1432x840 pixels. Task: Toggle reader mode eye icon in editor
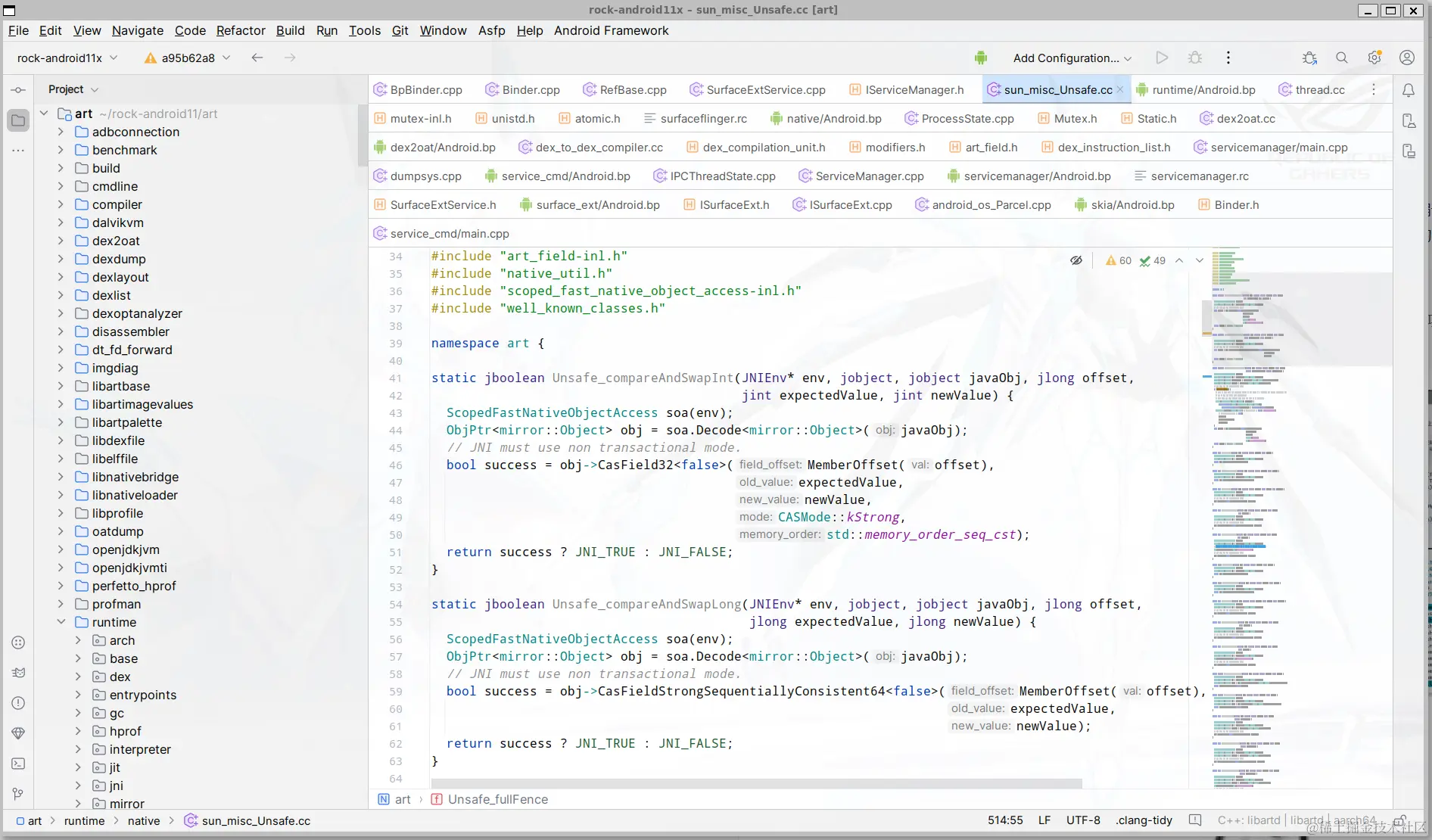pyautogui.click(x=1076, y=260)
